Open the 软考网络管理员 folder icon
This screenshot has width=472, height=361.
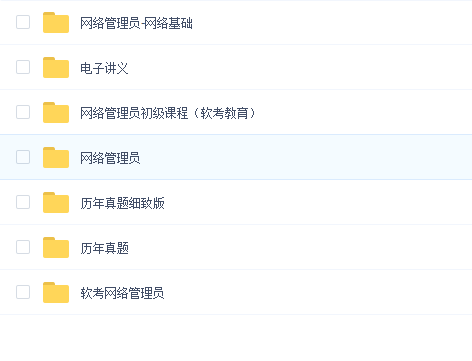[x=56, y=293]
